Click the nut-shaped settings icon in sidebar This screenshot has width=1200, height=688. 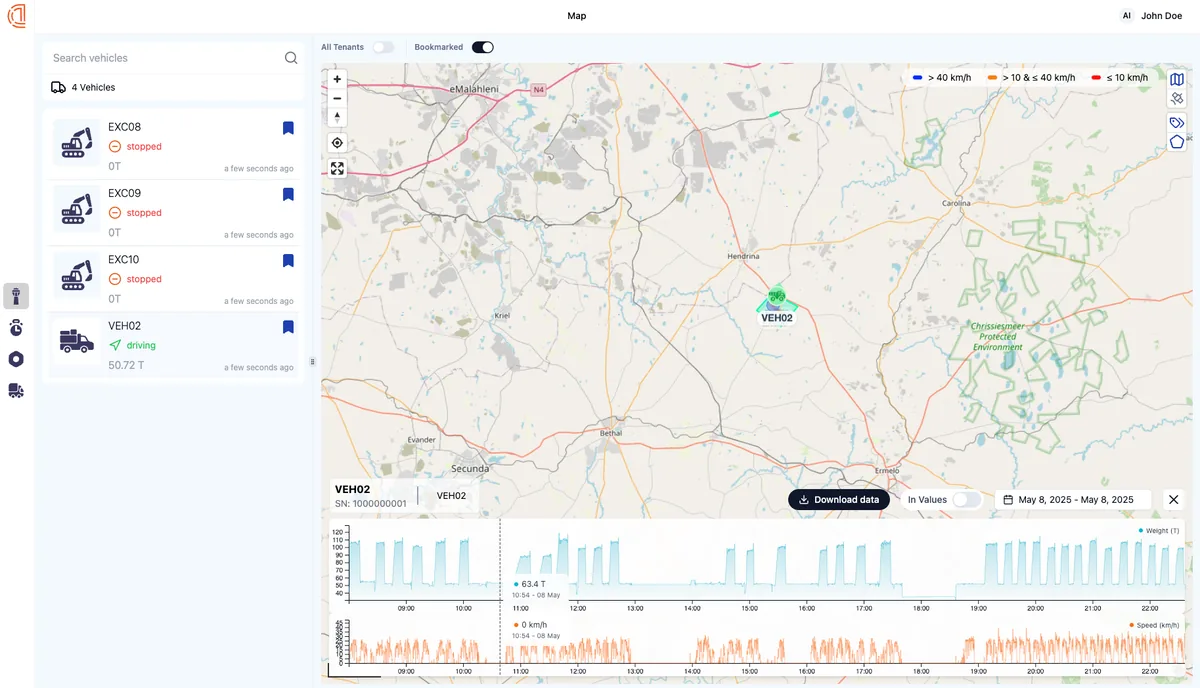(16, 359)
